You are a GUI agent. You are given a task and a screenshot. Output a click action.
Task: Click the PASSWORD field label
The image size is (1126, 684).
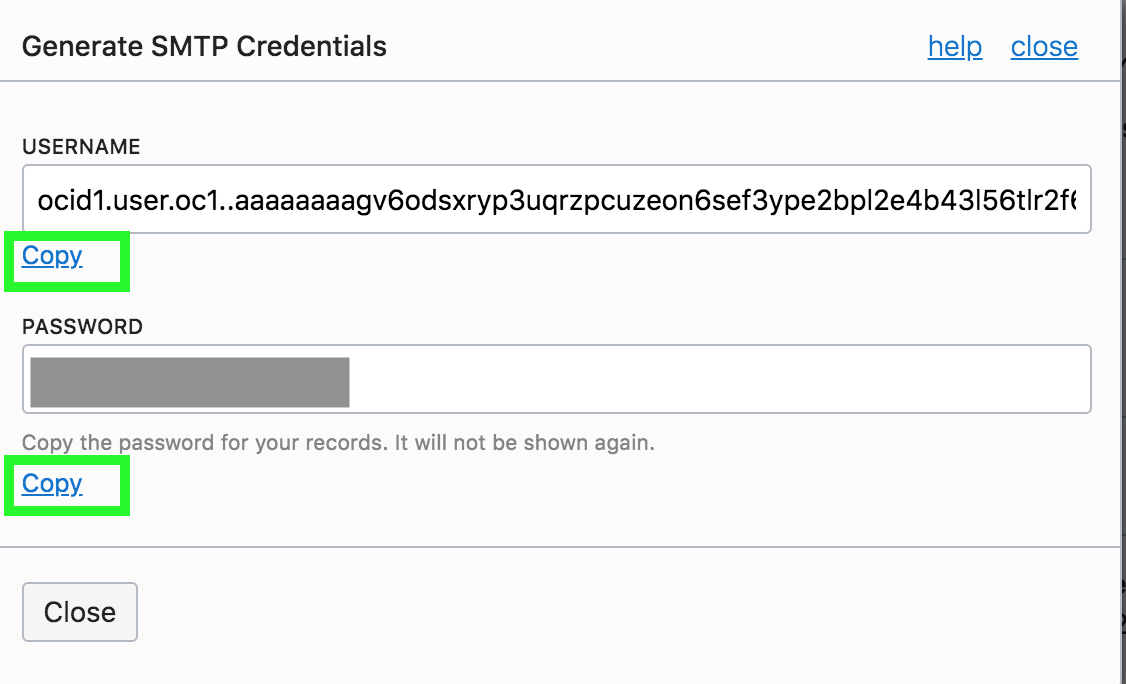[82, 327]
